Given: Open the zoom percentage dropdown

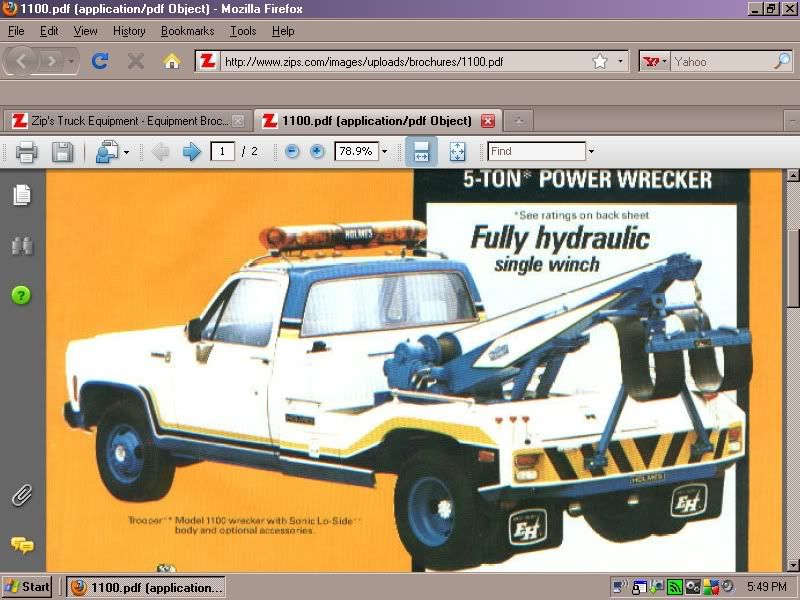Looking at the screenshot, I should (384, 152).
